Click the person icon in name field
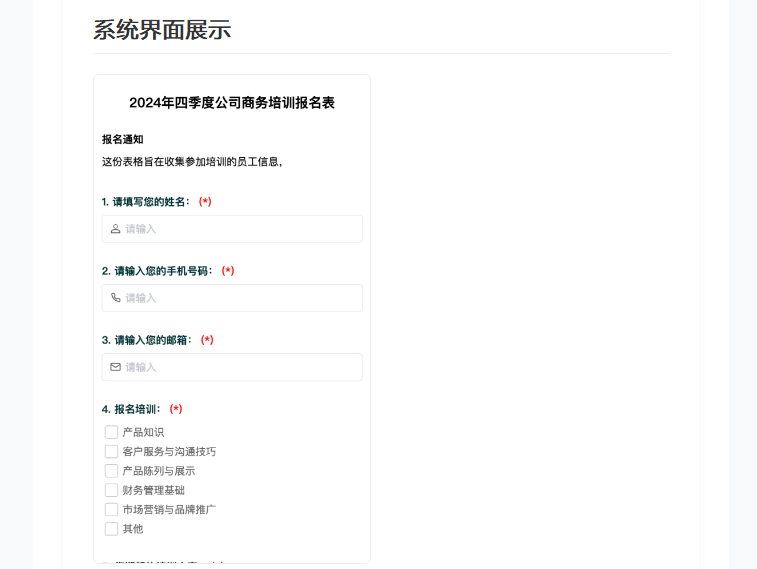Viewport: 757px width, 569px height. point(115,229)
